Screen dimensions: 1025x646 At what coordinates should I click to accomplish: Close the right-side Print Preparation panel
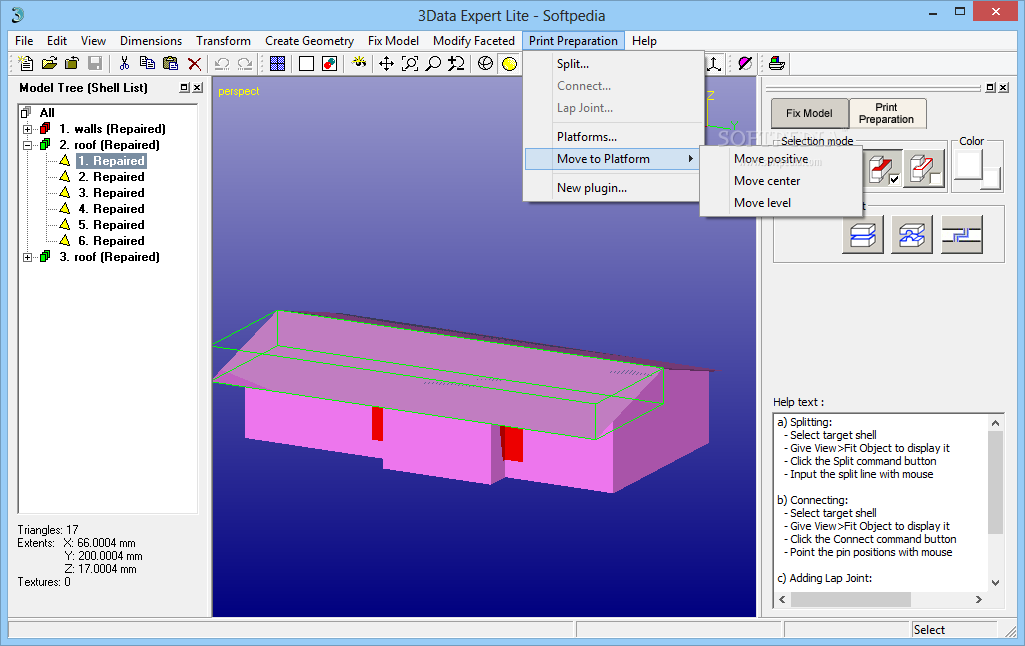(x=1004, y=87)
